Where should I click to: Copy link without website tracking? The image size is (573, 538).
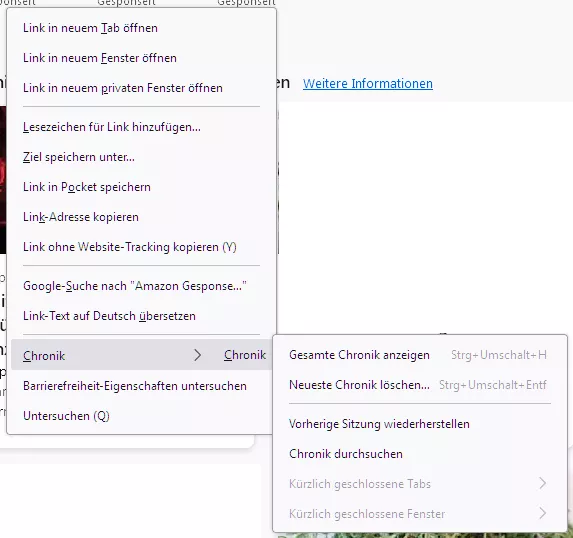tap(141, 247)
